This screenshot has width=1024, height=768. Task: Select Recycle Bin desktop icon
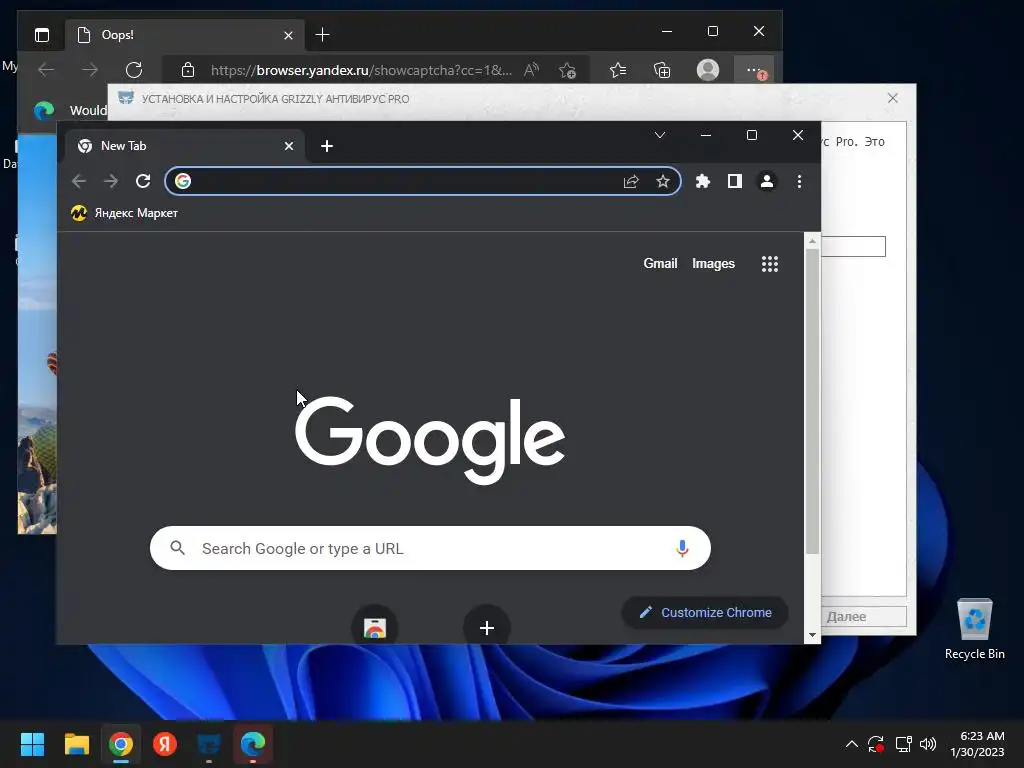coord(974,629)
